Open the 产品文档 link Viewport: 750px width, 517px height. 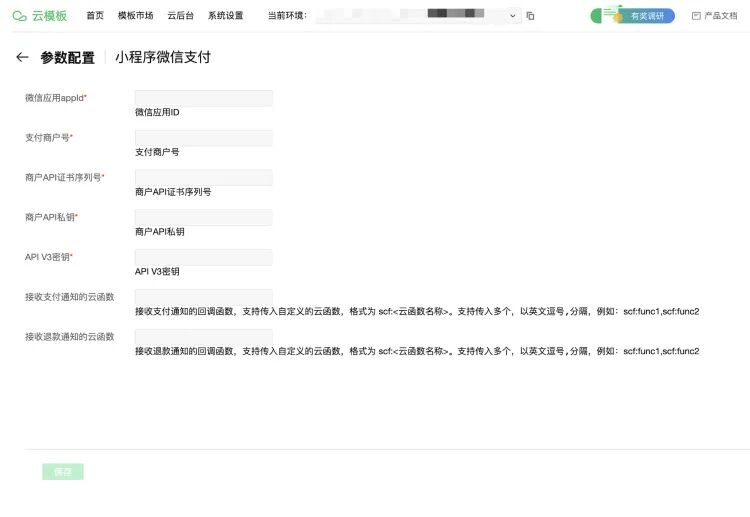pos(720,16)
